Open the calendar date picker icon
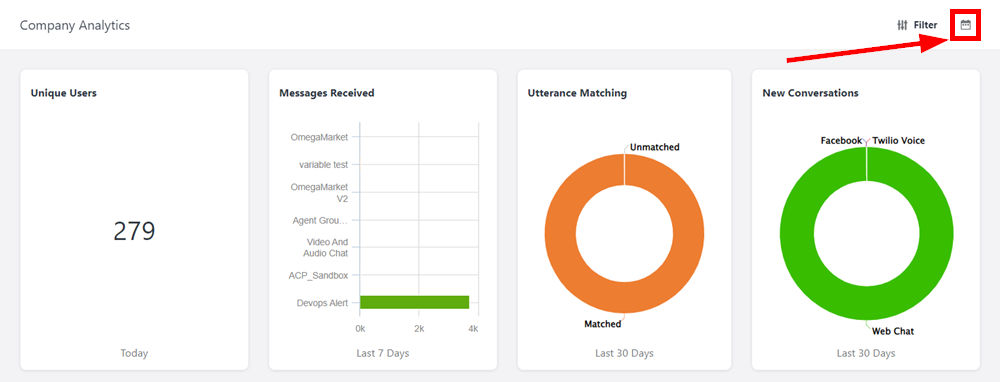Viewport: 1000px width, 382px height. pos(966,25)
